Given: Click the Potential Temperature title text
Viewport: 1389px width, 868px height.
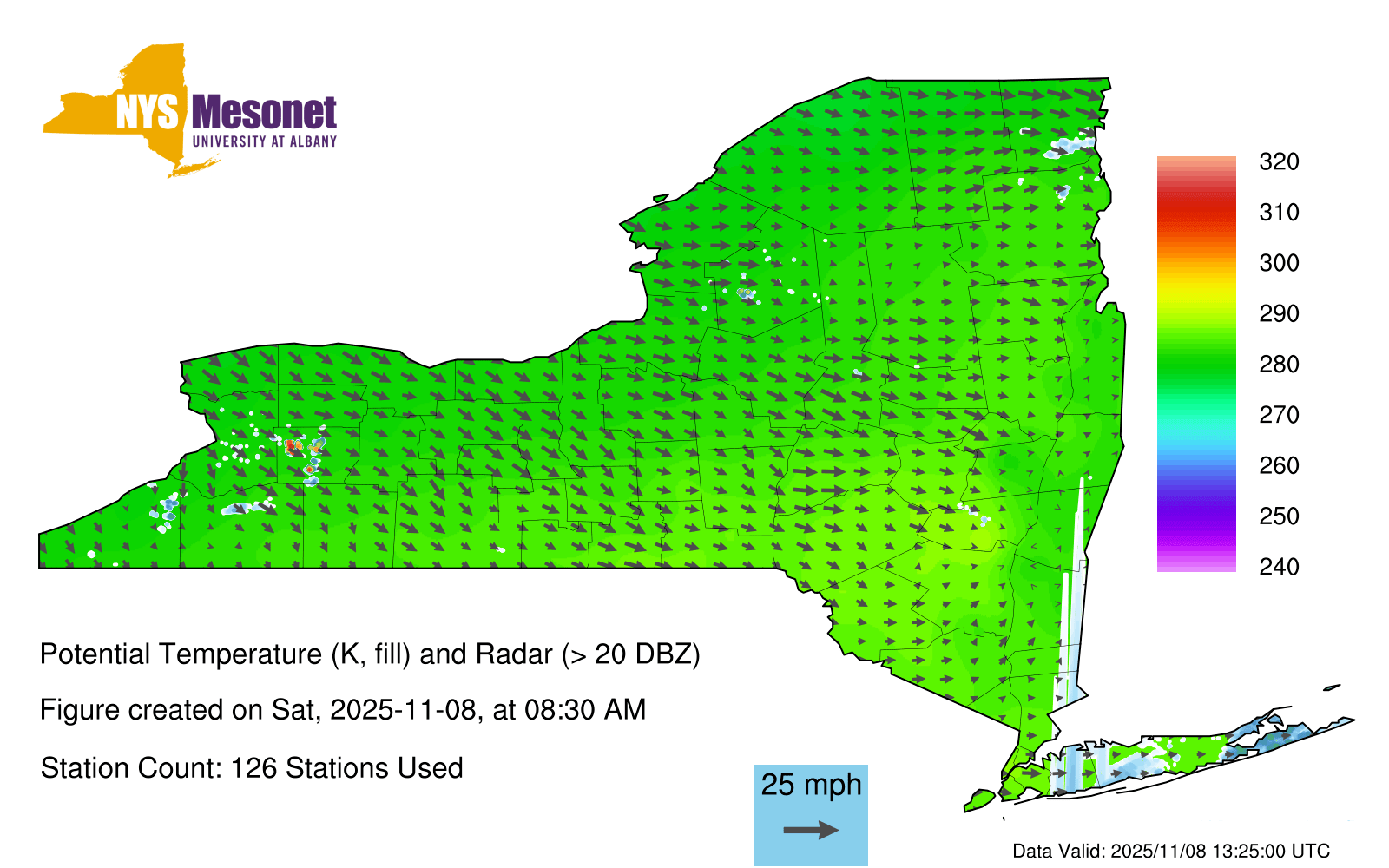Looking at the screenshot, I should click(x=370, y=654).
